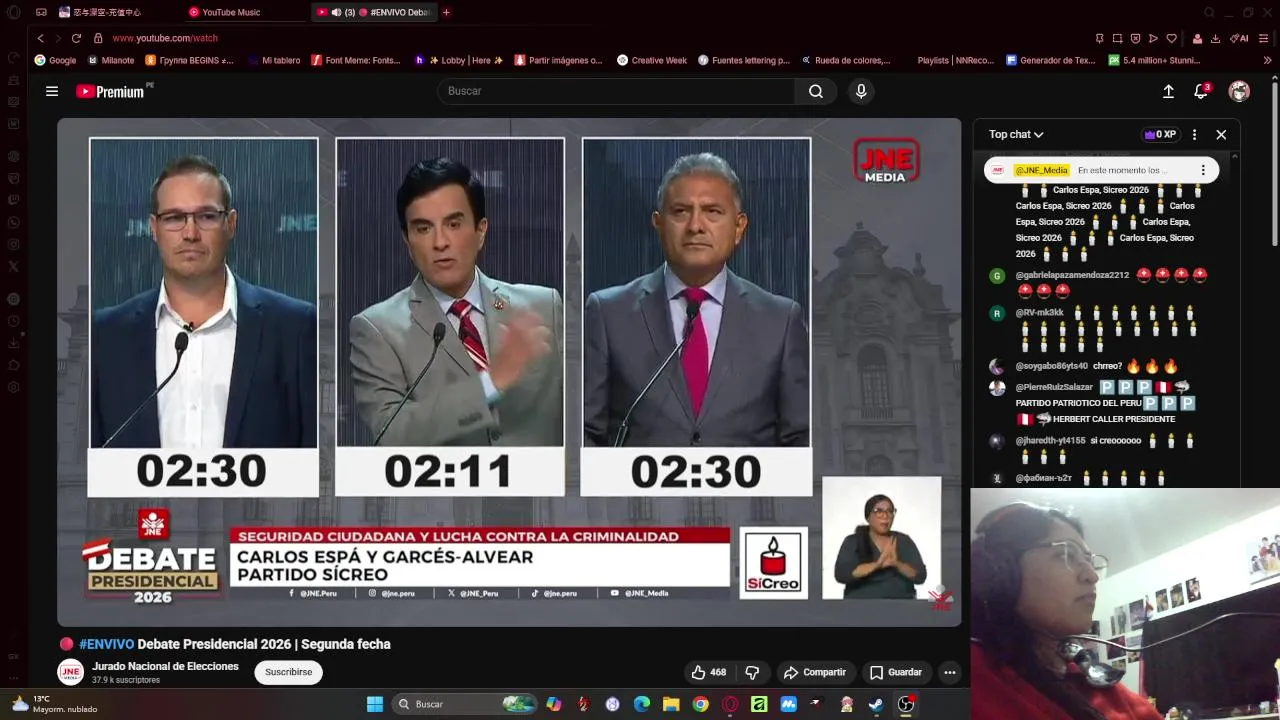Open the YouTube upload/create icon

point(1168,91)
